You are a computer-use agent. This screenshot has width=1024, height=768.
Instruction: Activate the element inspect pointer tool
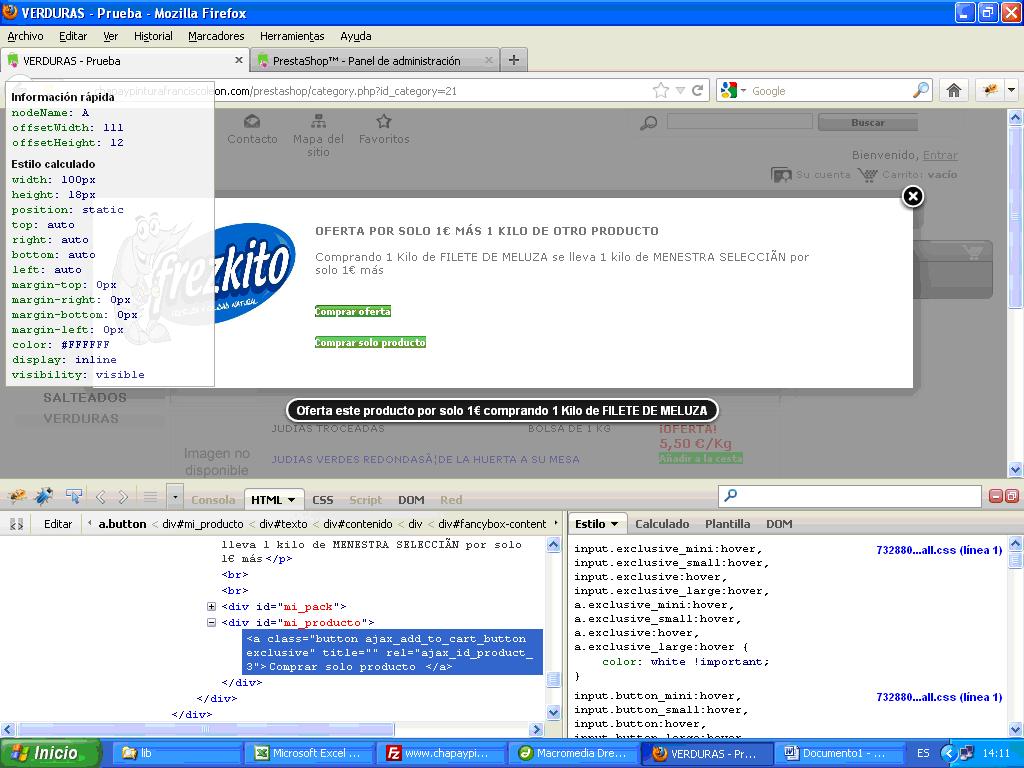coord(73,497)
